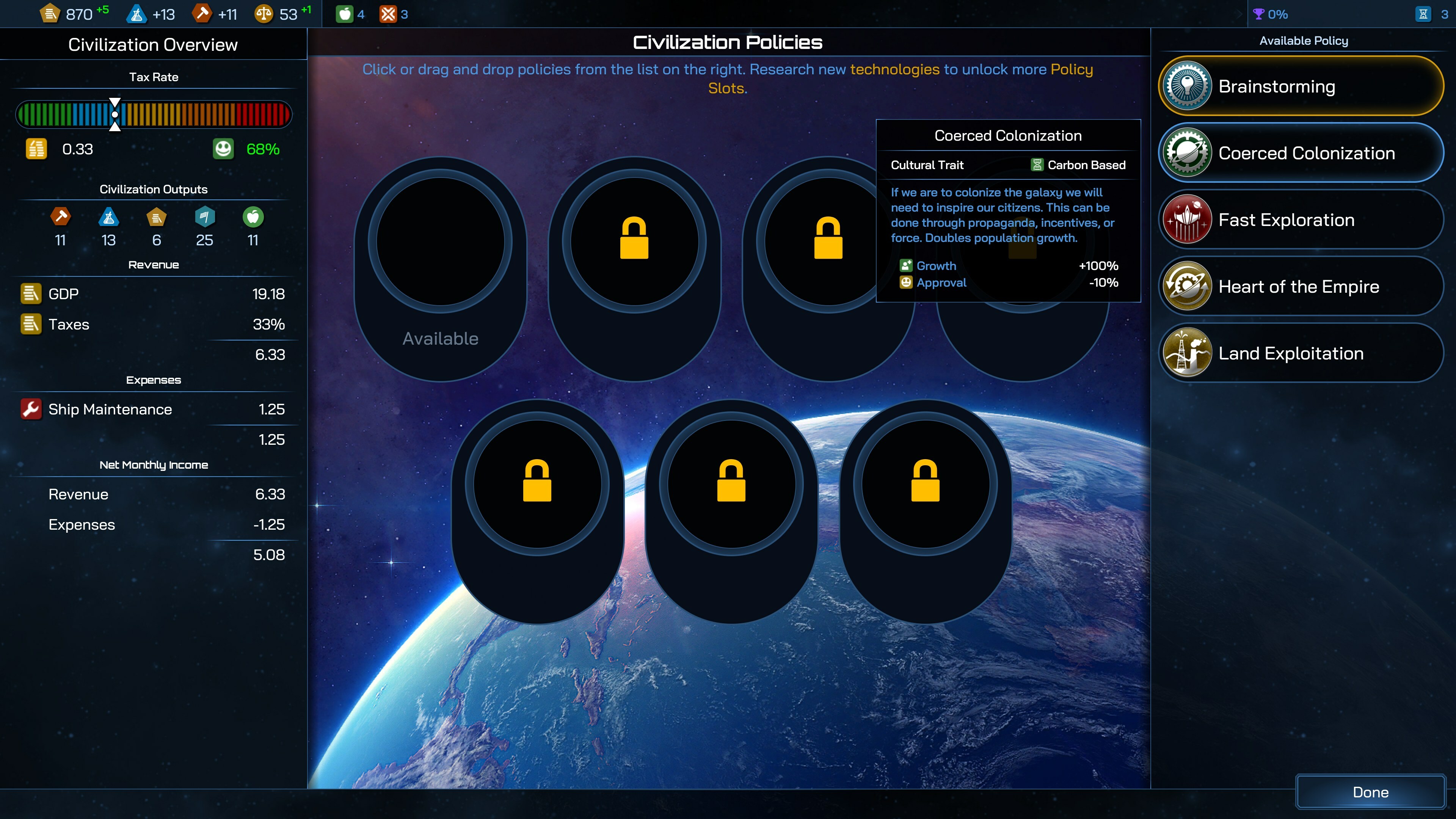Click the research flask icon in top bar
Screen dimensions: 1456x819
point(136,14)
